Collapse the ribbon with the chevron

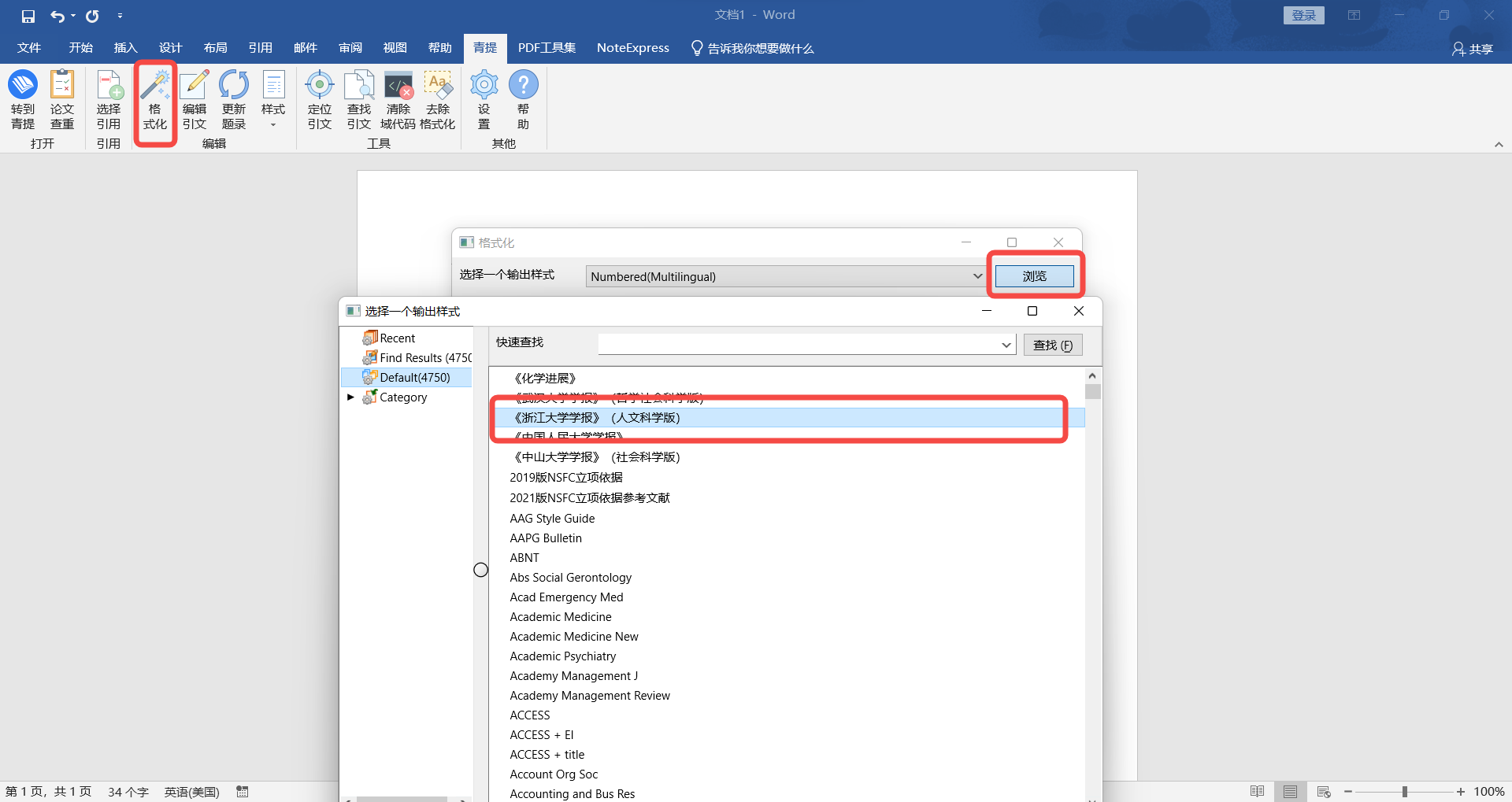(x=1499, y=144)
